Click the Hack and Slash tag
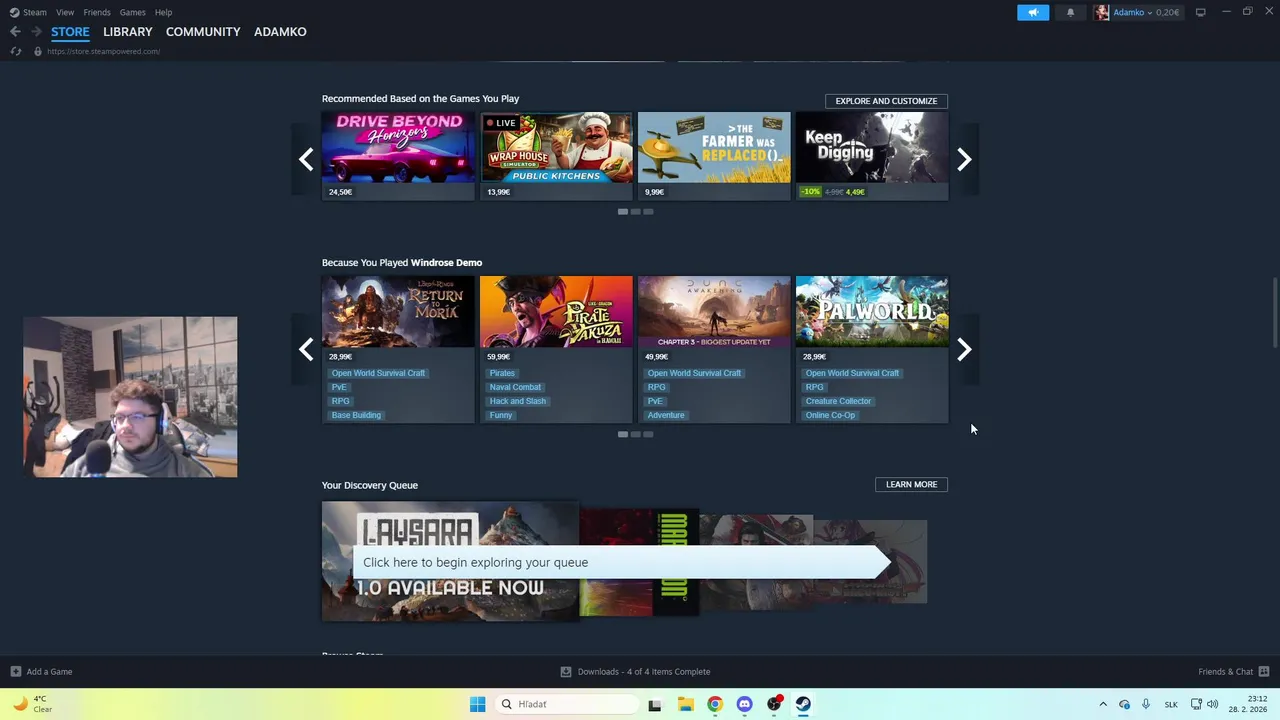1280x720 pixels. [518, 401]
